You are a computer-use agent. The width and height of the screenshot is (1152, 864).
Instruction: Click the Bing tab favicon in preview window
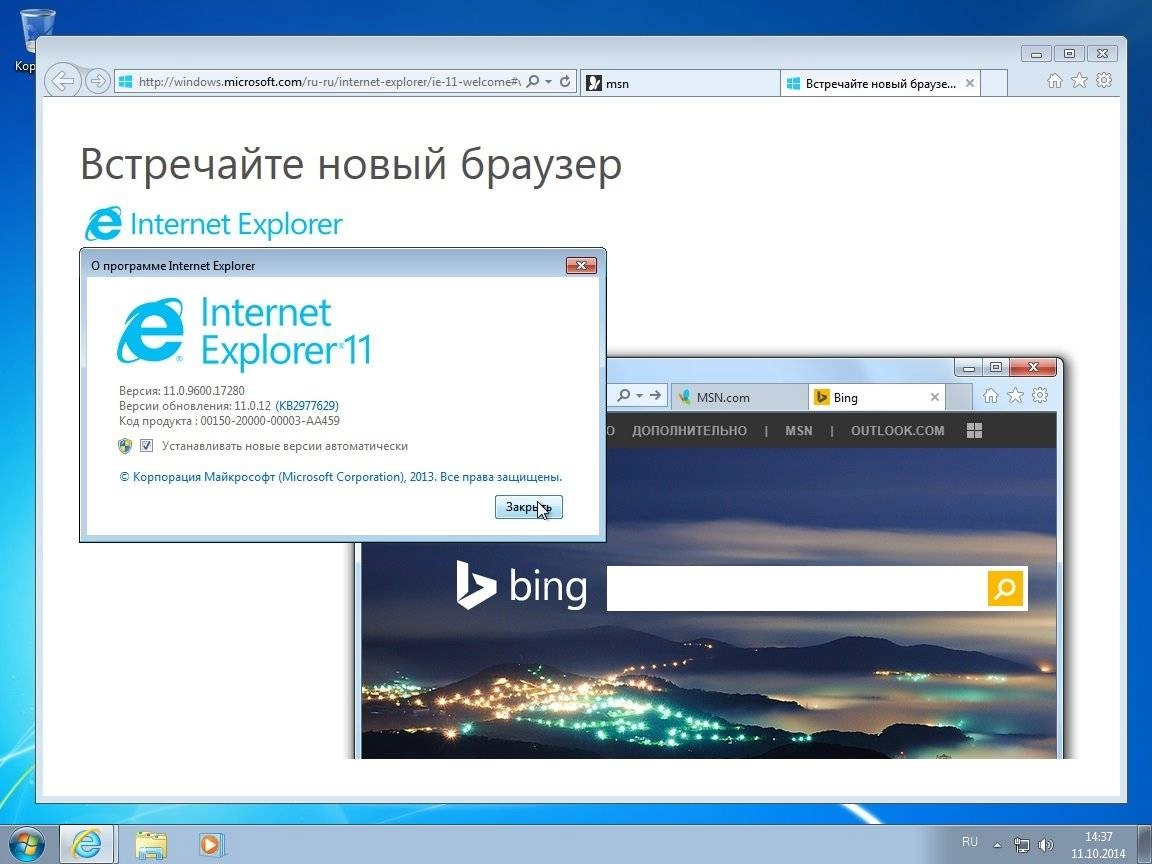pos(821,397)
